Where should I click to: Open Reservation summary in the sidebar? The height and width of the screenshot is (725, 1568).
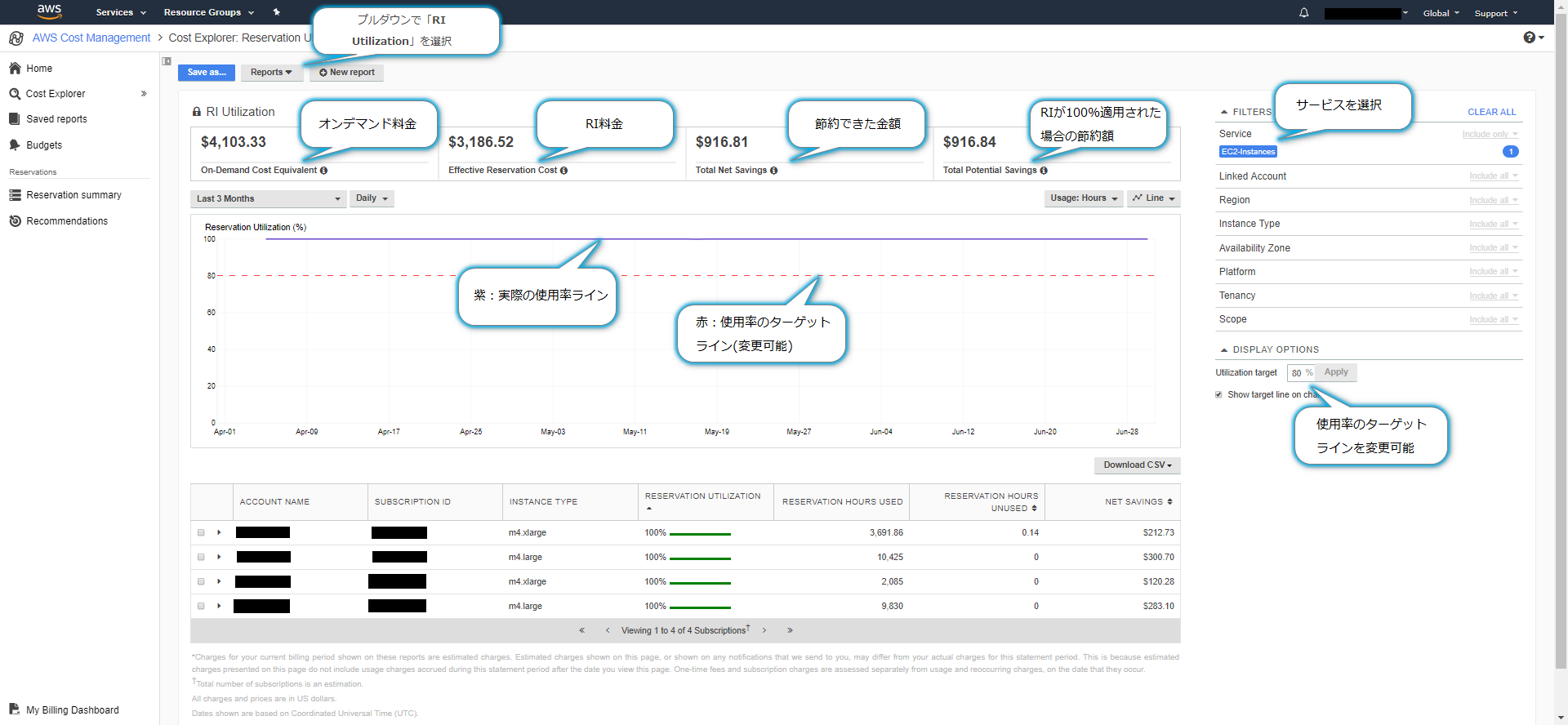[x=73, y=195]
